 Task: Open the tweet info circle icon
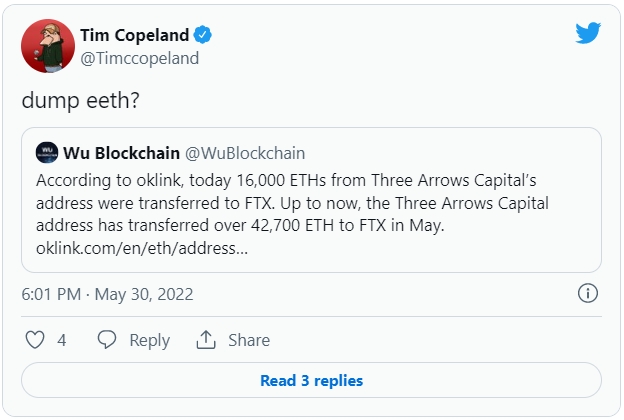pyautogui.click(x=588, y=294)
